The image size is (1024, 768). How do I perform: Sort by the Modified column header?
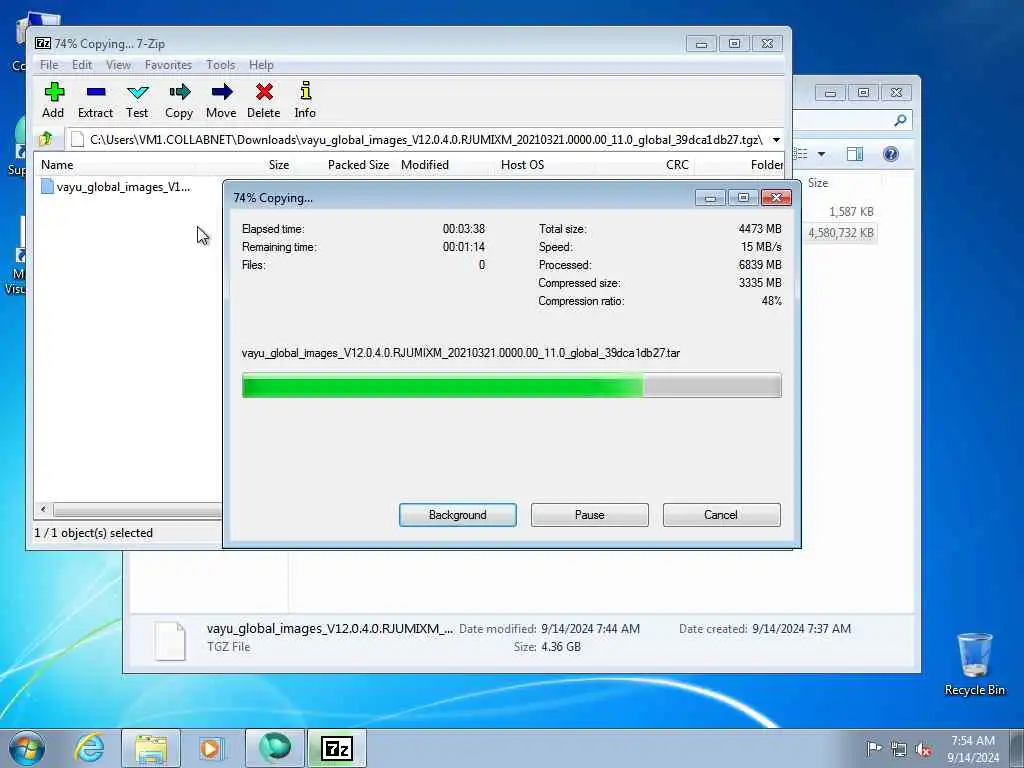click(425, 165)
